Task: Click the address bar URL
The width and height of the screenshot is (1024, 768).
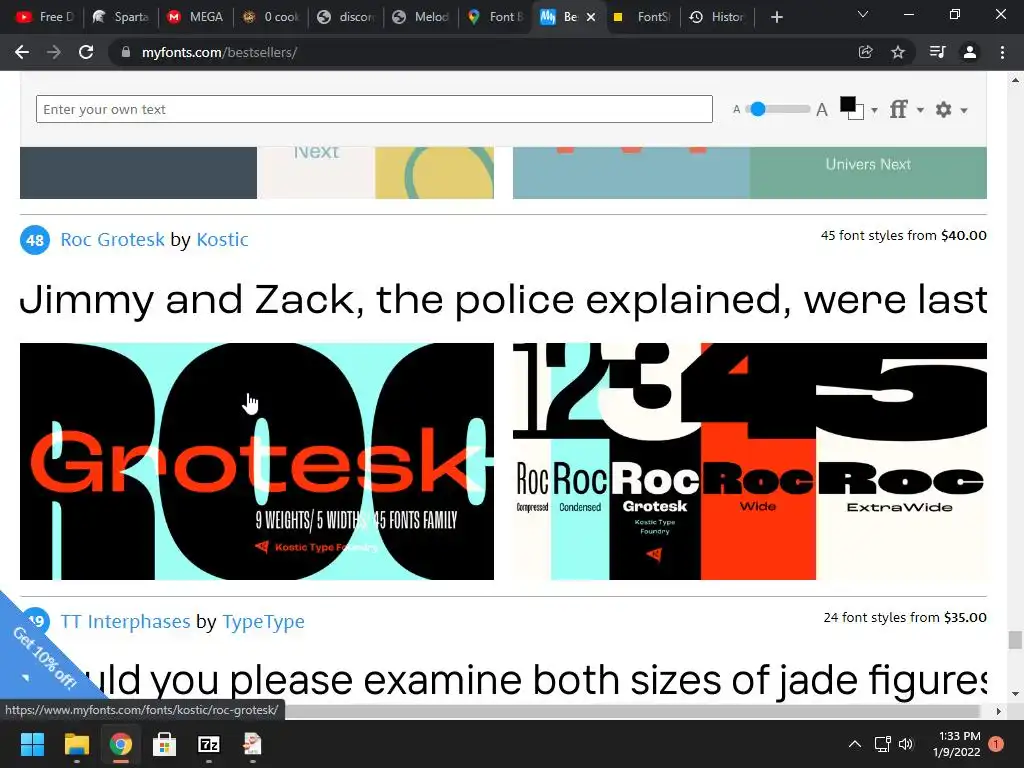Action: click(x=219, y=52)
